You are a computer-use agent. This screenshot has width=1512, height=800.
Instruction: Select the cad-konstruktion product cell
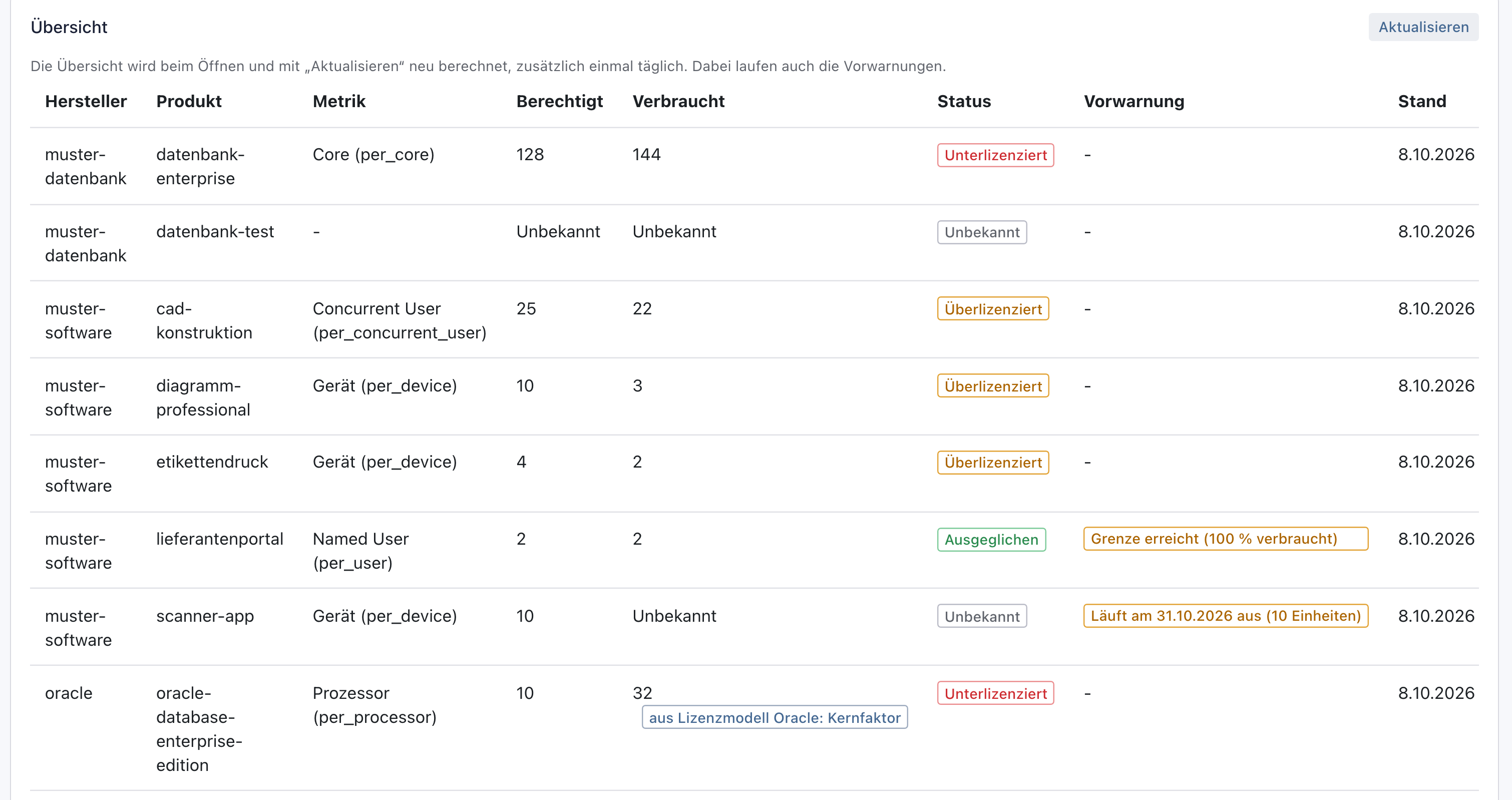204,320
